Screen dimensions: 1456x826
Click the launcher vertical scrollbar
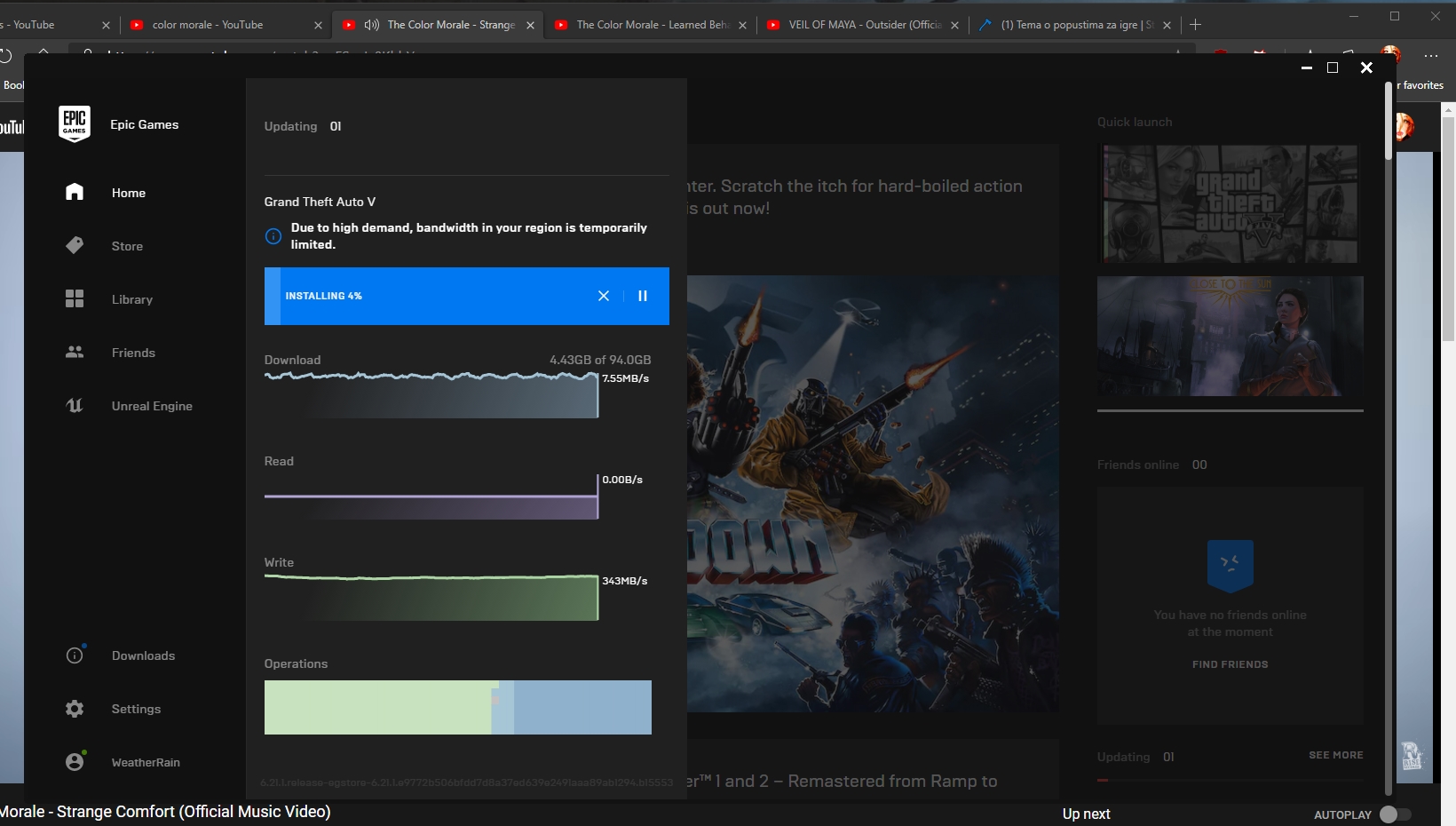click(x=1389, y=121)
